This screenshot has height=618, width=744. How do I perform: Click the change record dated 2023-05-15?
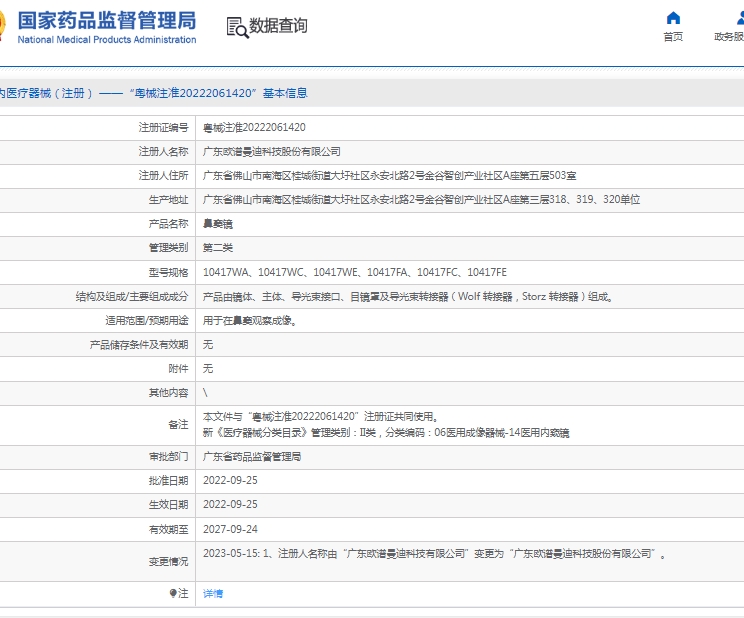(x=434, y=554)
